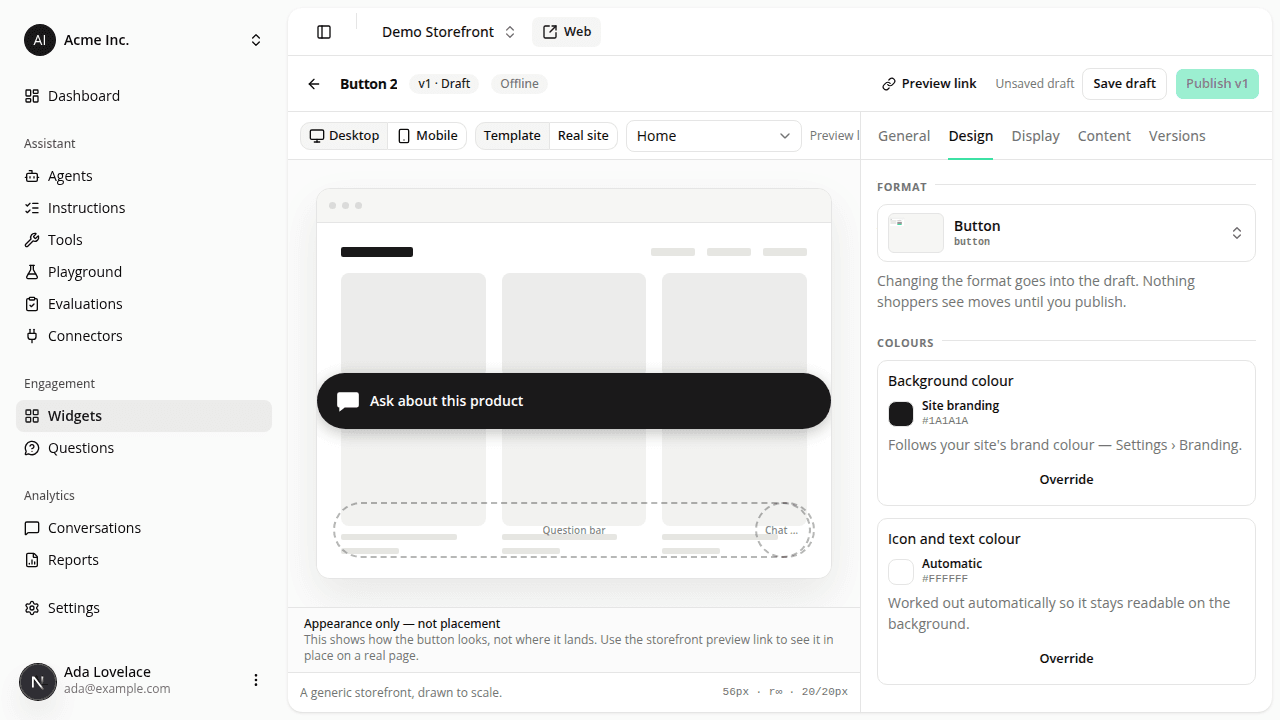Open the Tools section
The image size is (1280, 720).
144,240
